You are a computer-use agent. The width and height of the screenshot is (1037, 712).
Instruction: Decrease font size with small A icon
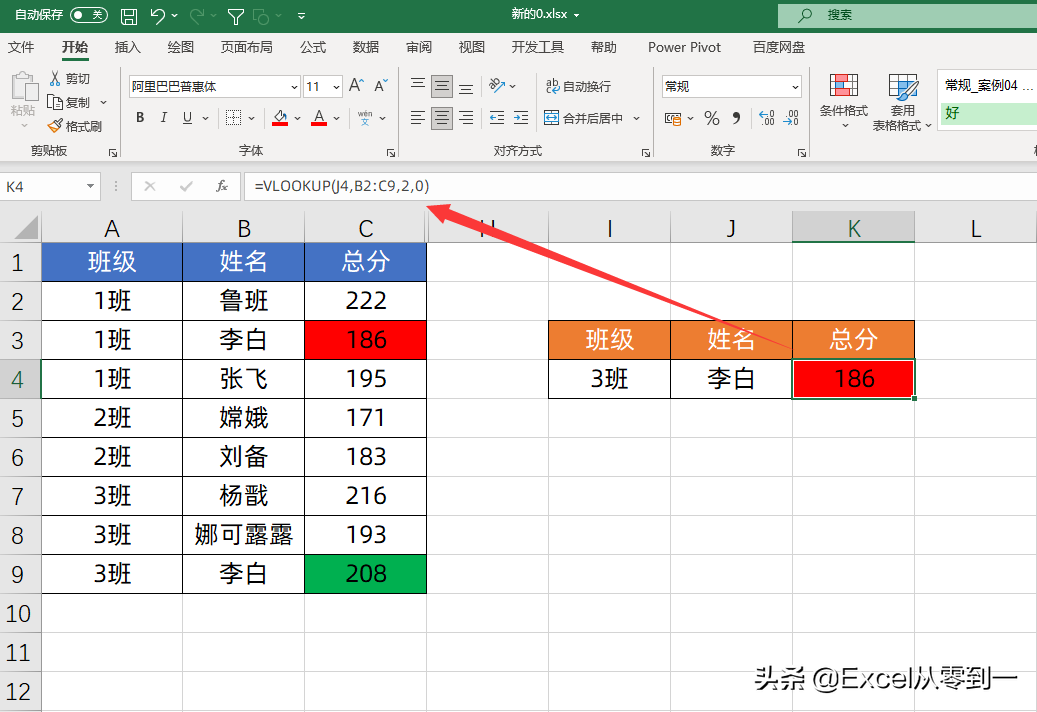coord(381,85)
